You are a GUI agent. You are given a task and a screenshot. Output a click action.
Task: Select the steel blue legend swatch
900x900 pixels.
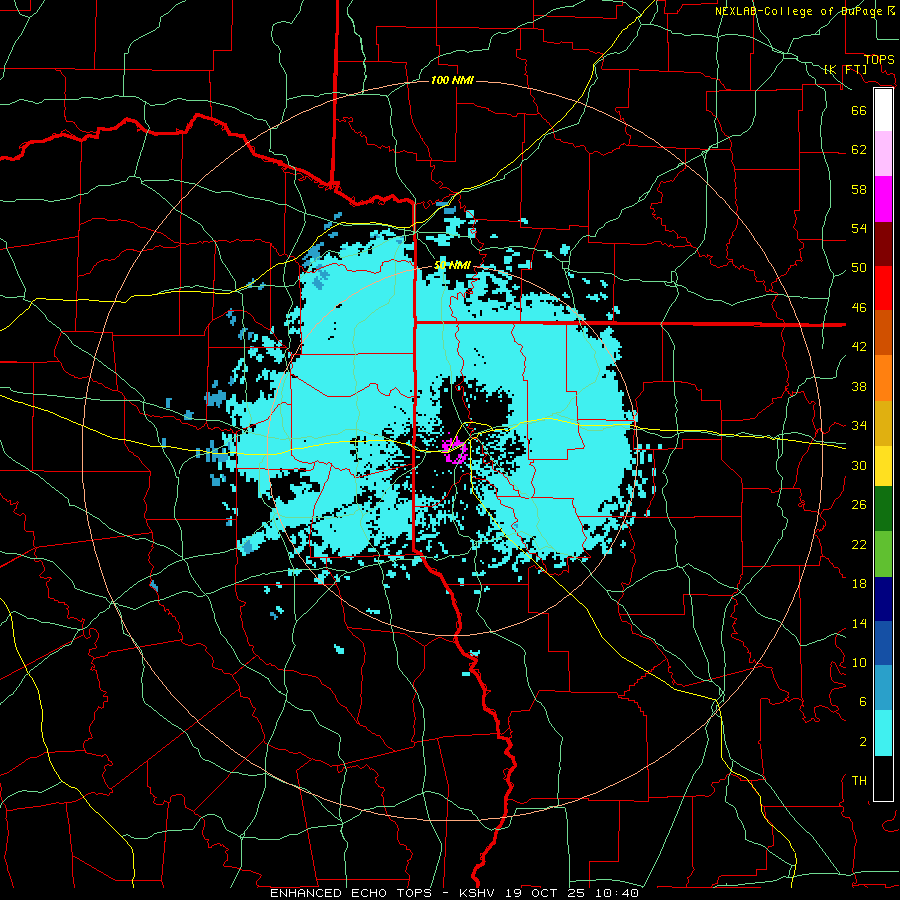click(x=883, y=688)
